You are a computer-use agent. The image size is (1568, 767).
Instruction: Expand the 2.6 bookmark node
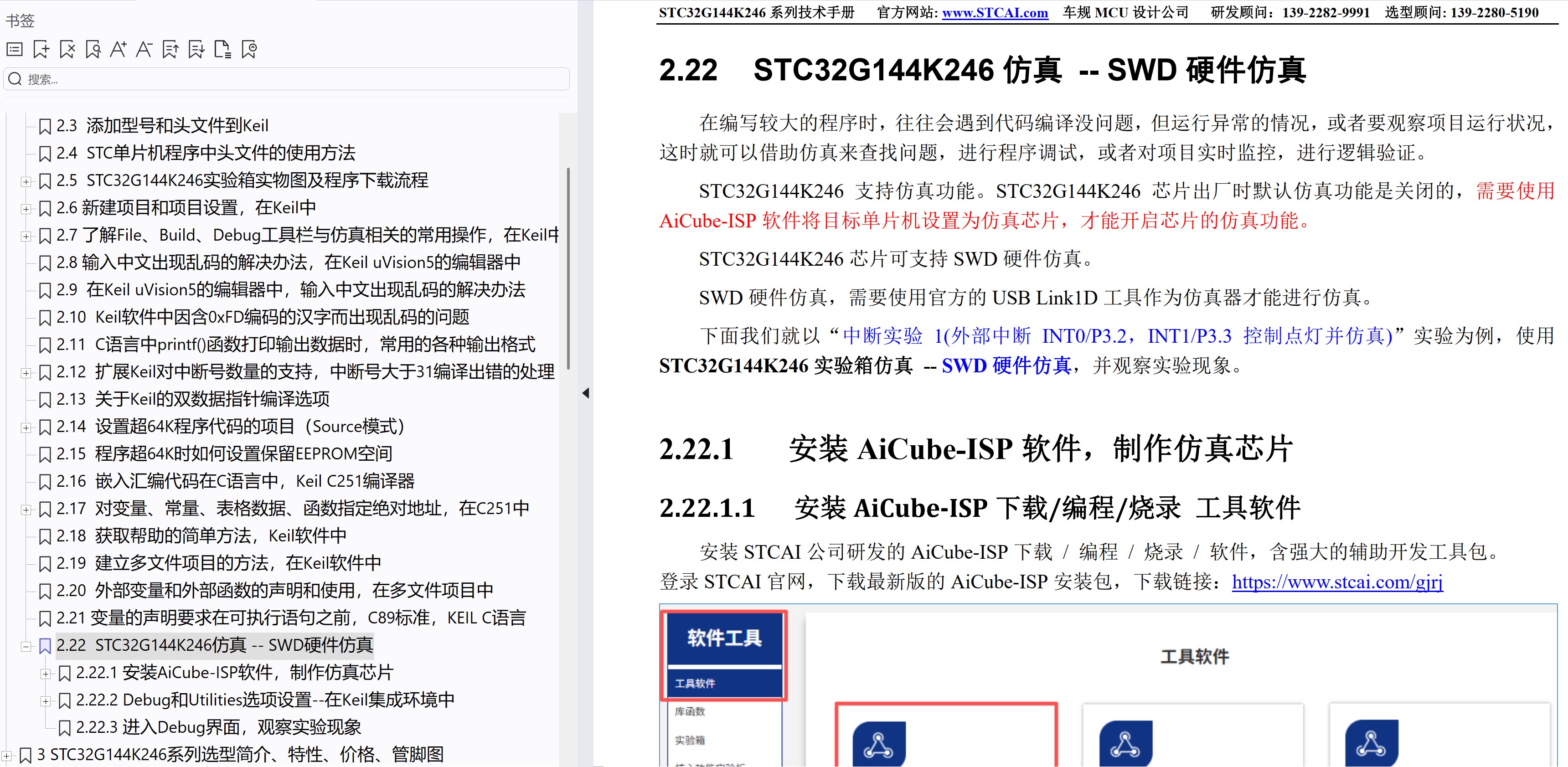[26, 209]
